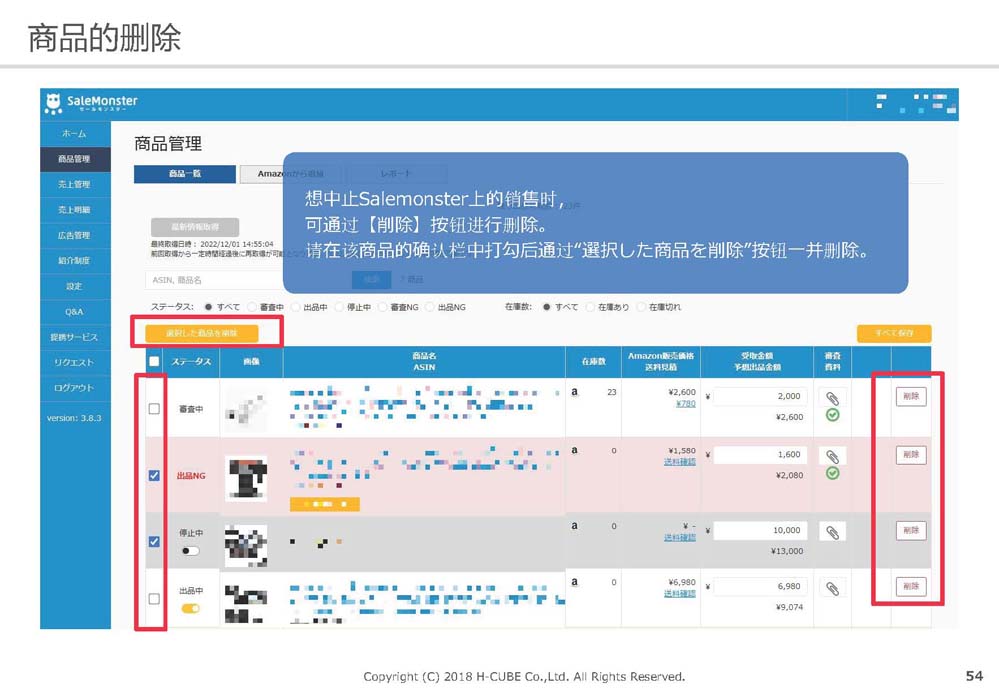
Task: Open 紹介制度 in the sidebar
Action: [75, 261]
